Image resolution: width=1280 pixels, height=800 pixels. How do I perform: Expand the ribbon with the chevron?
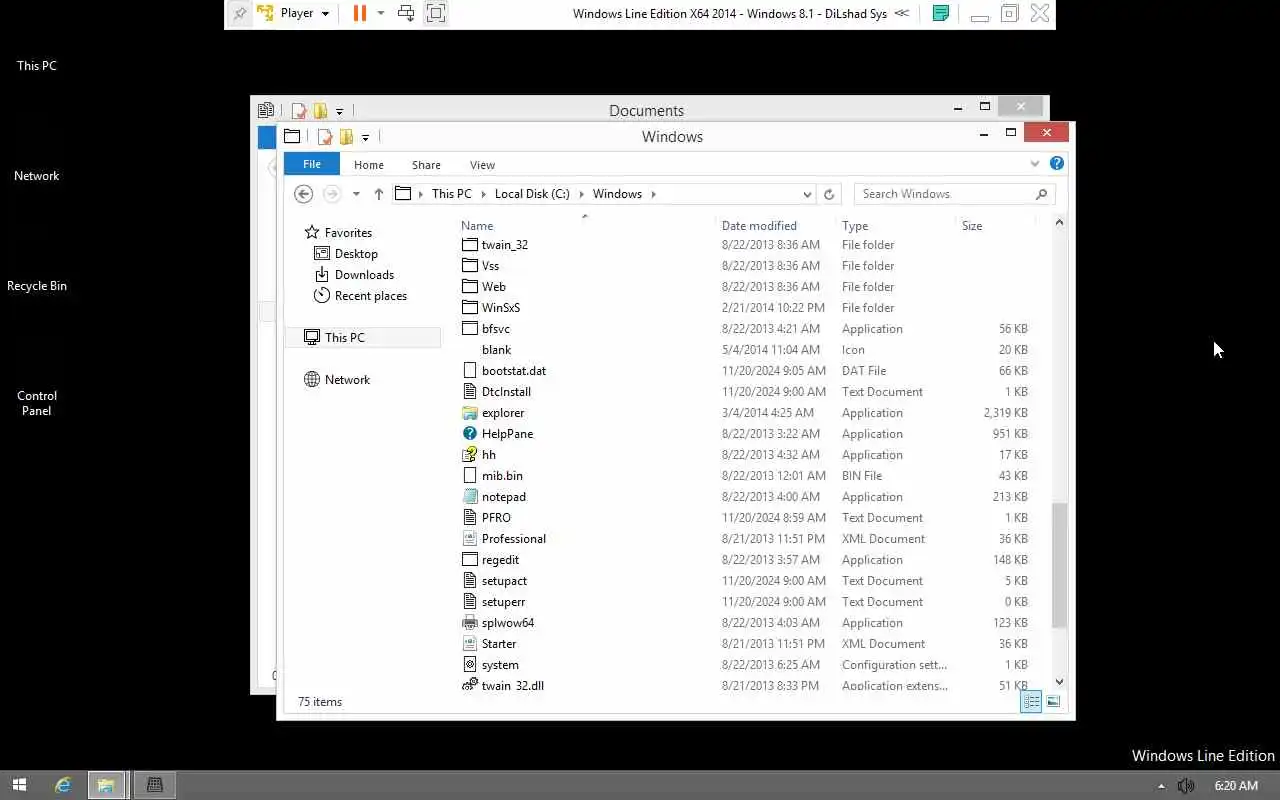click(1035, 163)
